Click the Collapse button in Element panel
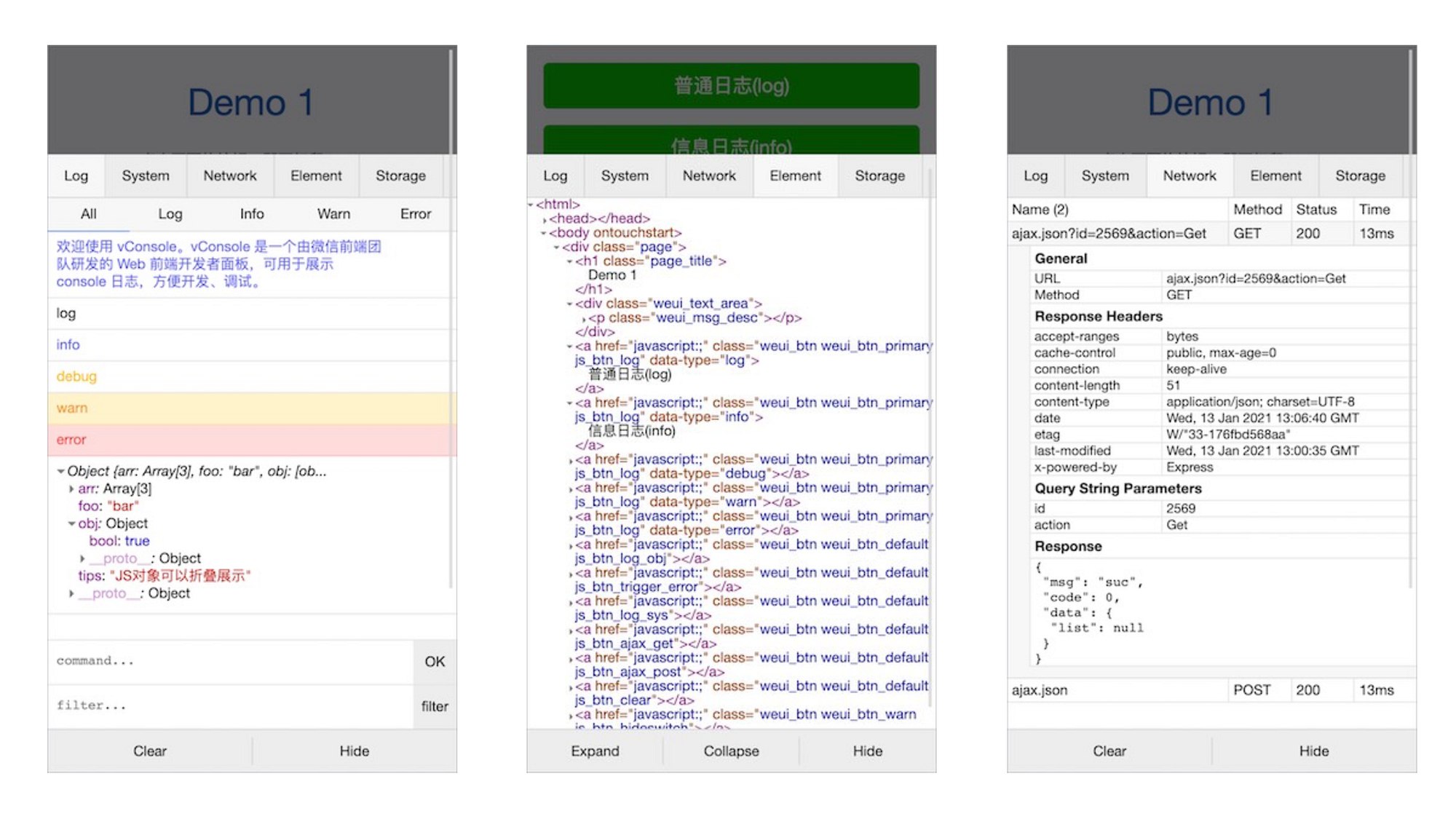The image size is (1456, 819). point(731,751)
